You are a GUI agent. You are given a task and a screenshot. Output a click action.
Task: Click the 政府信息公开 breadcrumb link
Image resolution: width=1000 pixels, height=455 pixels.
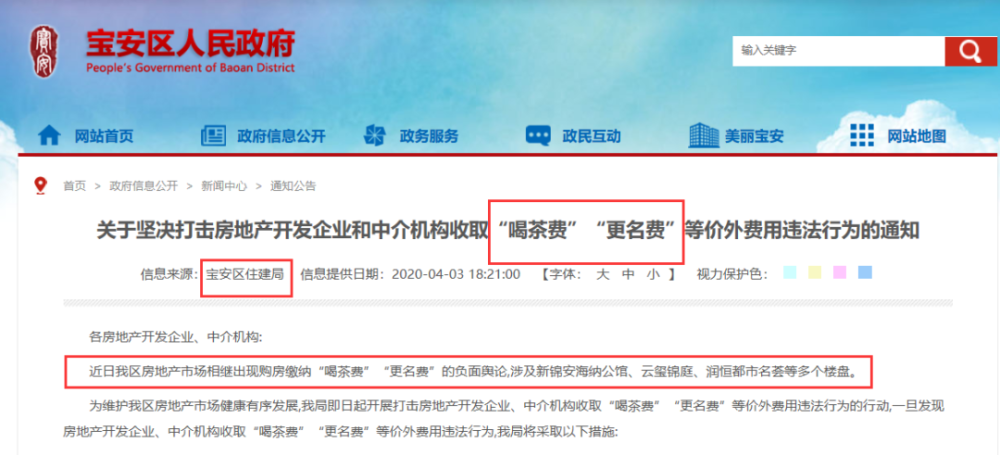coord(143,186)
